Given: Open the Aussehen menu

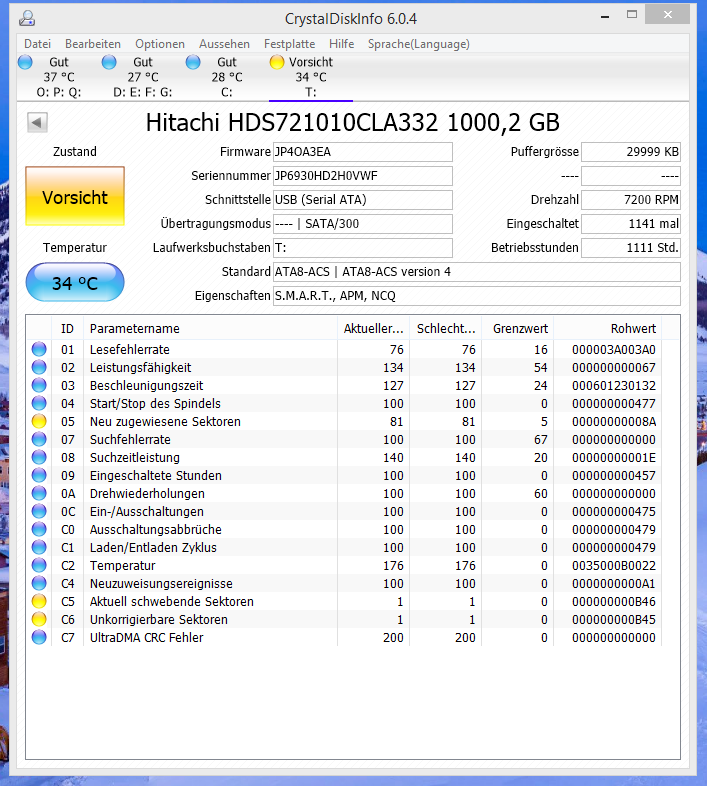Looking at the screenshot, I should click(224, 44).
